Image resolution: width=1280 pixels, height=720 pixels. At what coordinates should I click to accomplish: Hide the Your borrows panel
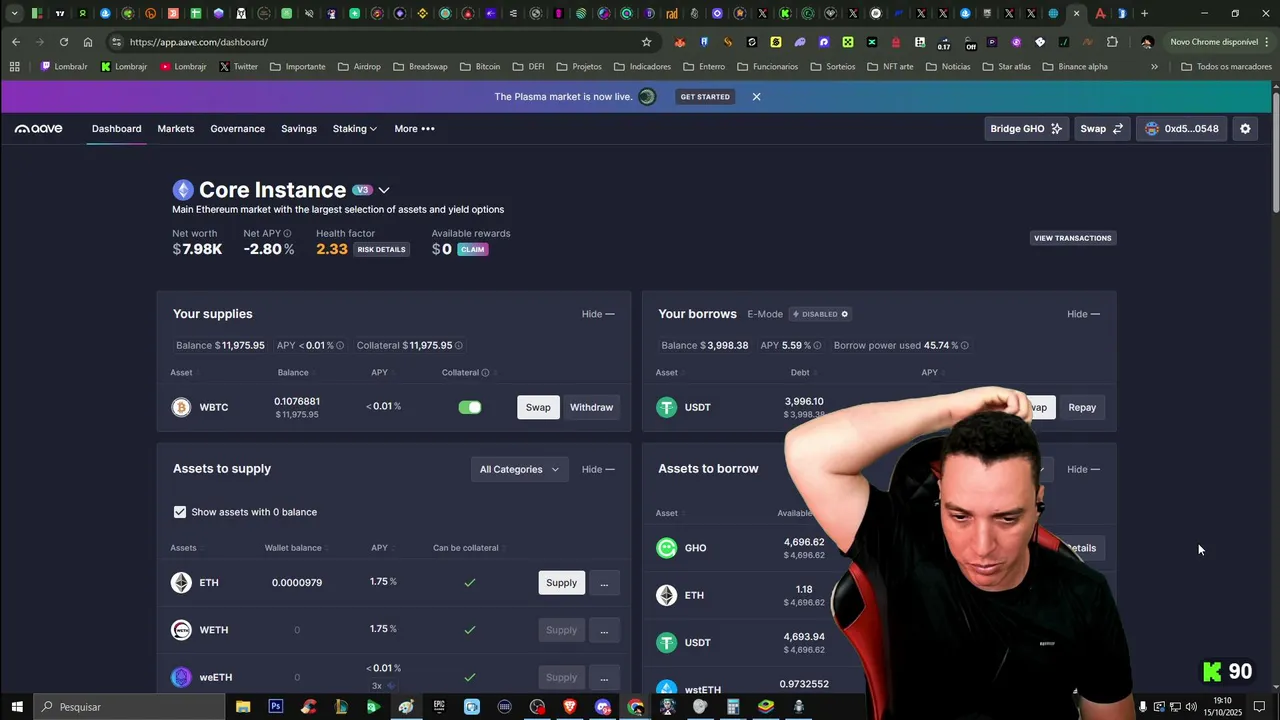[1083, 314]
